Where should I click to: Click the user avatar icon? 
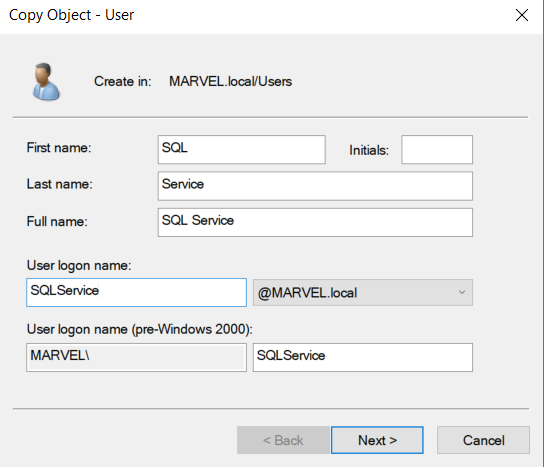click(46, 82)
